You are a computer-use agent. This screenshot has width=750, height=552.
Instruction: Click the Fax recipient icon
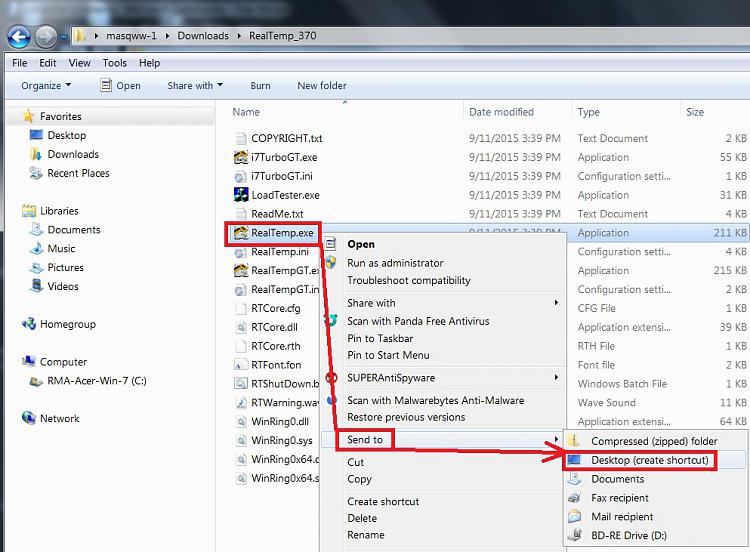click(575, 497)
